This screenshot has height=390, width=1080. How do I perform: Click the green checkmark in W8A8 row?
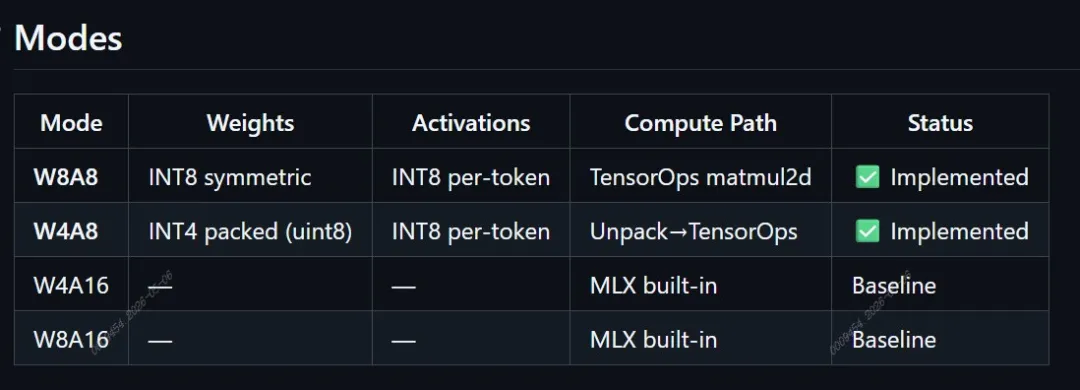(x=867, y=177)
